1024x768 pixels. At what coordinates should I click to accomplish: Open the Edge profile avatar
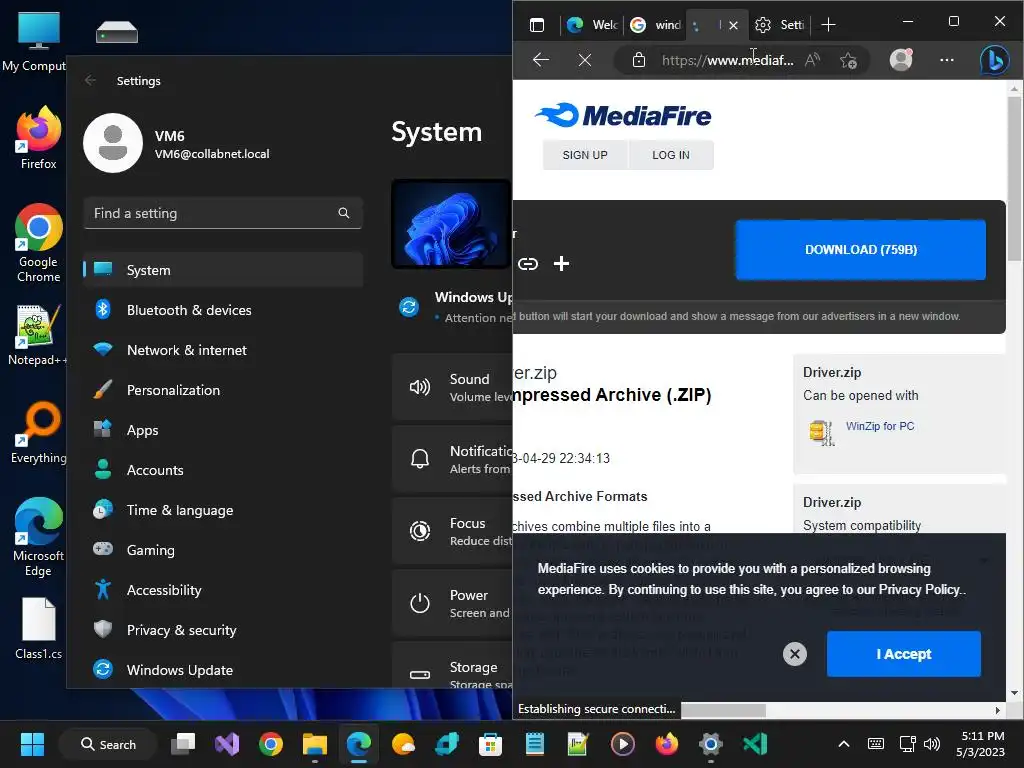901,59
